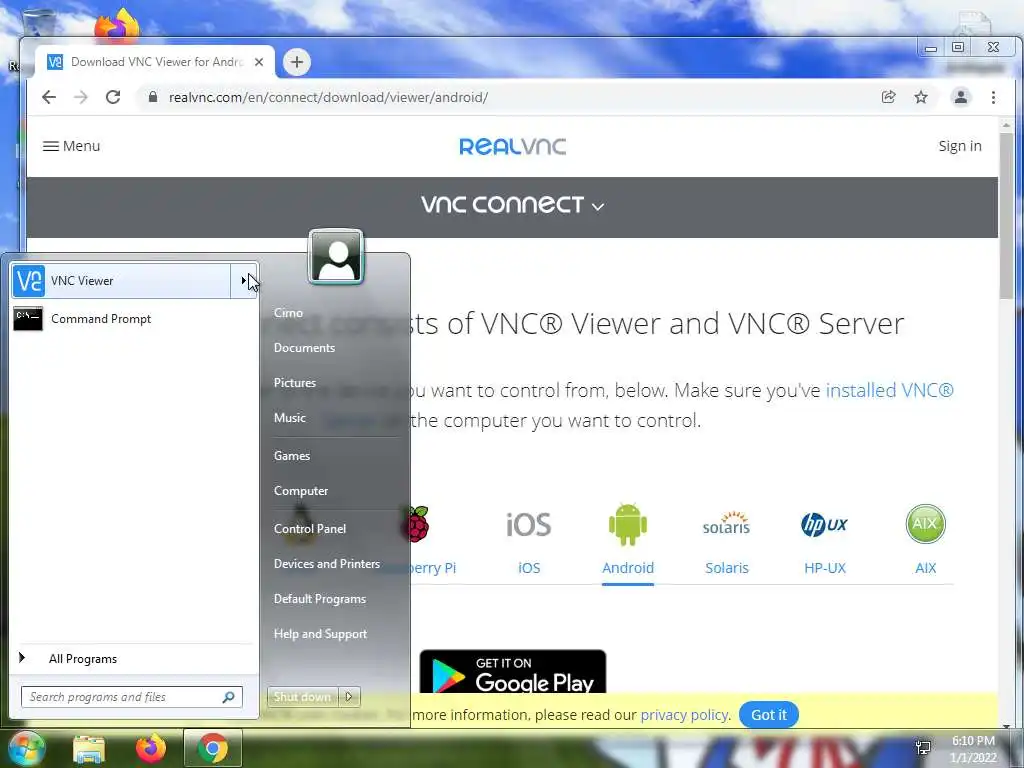Image resolution: width=1024 pixels, height=768 pixels.
Task: Select the iOS platform icon
Action: point(529,524)
